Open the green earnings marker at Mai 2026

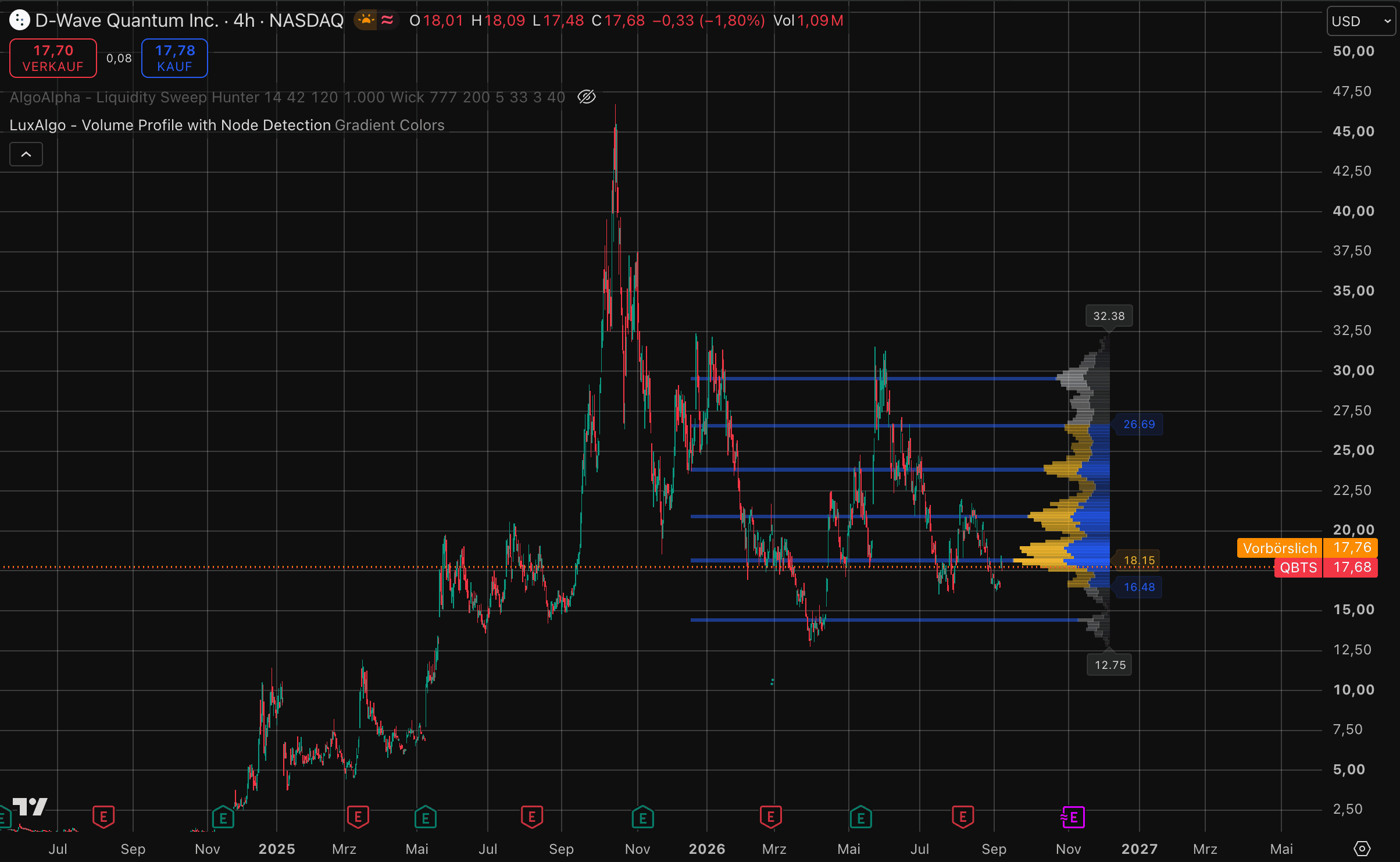(861, 817)
